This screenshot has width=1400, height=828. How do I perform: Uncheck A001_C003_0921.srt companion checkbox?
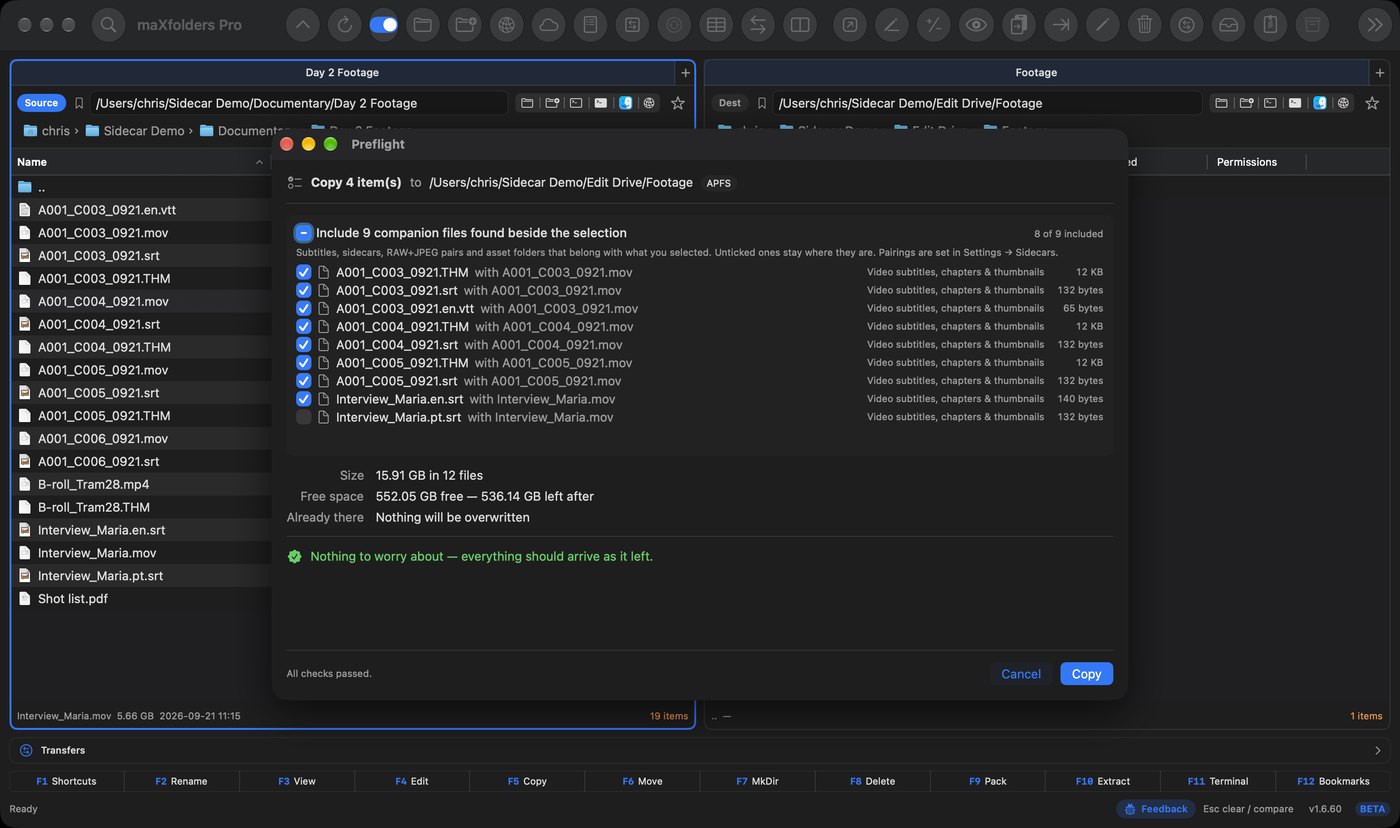[x=304, y=290]
